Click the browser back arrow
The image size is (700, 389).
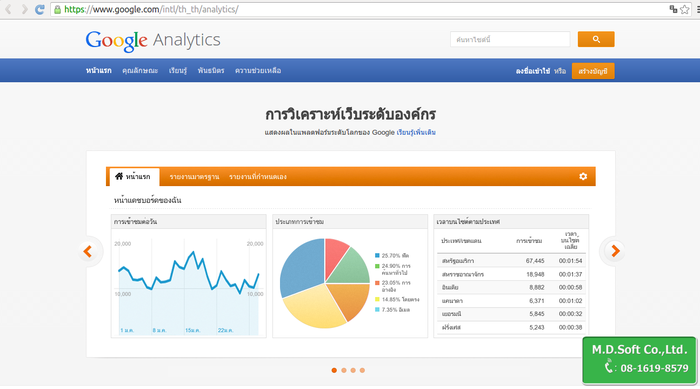click(8, 9)
